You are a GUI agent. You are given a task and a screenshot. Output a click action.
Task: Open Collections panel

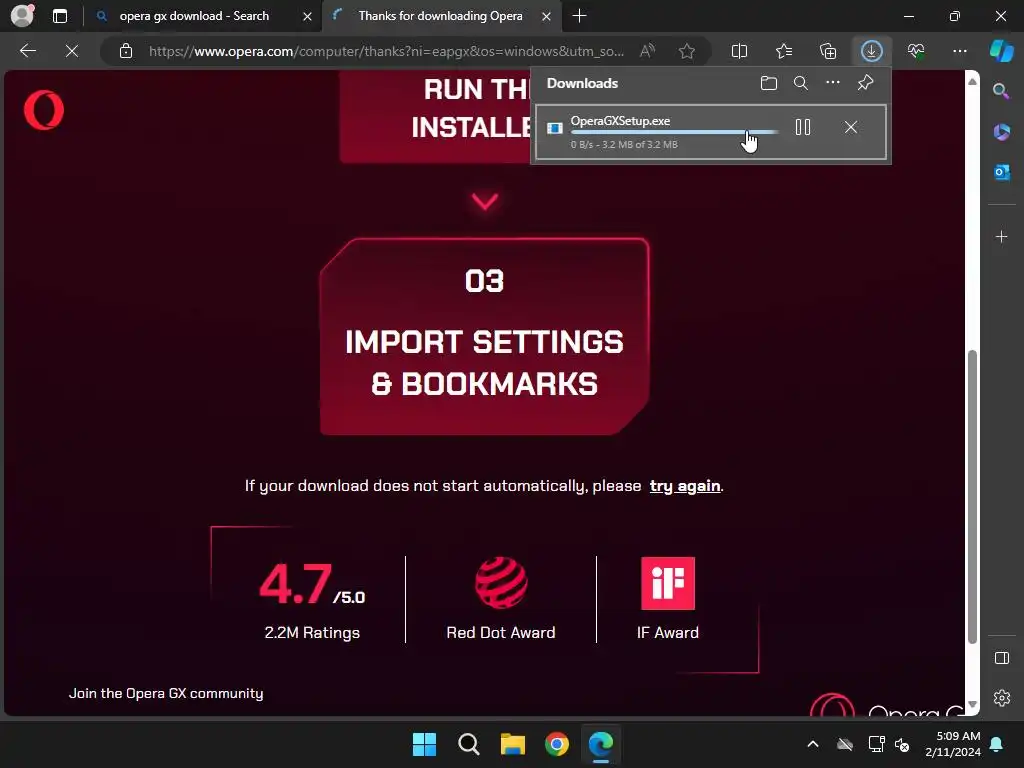(x=827, y=51)
